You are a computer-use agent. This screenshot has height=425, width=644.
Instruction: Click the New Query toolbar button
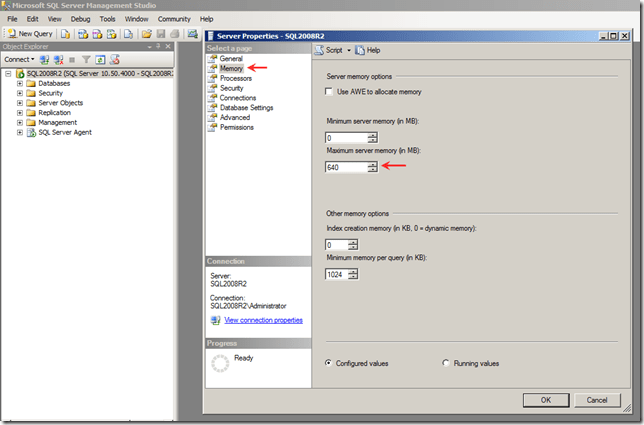pyautogui.click(x=30, y=34)
